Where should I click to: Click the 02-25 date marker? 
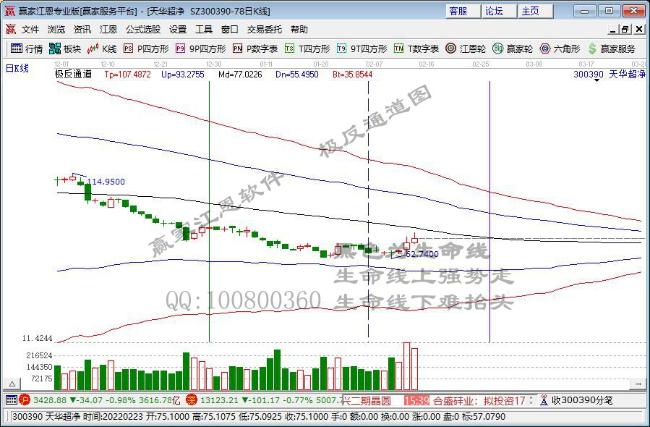click(481, 64)
